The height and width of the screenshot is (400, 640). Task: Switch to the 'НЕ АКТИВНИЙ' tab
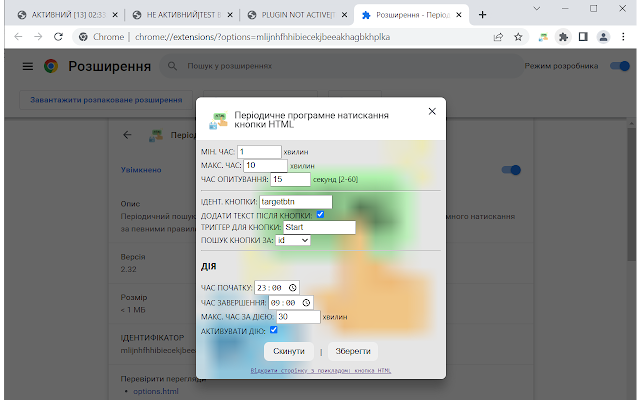click(182, 15)
